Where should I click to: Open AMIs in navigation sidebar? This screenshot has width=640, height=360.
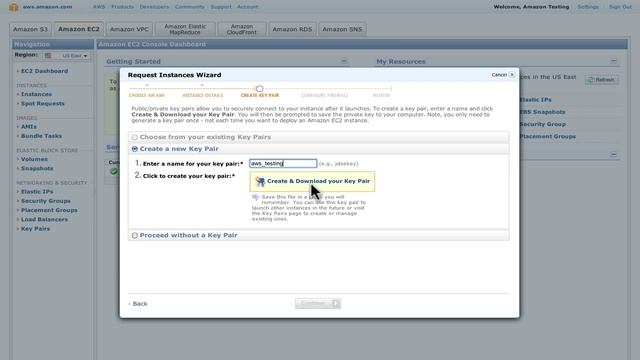[x=29, y=127]
